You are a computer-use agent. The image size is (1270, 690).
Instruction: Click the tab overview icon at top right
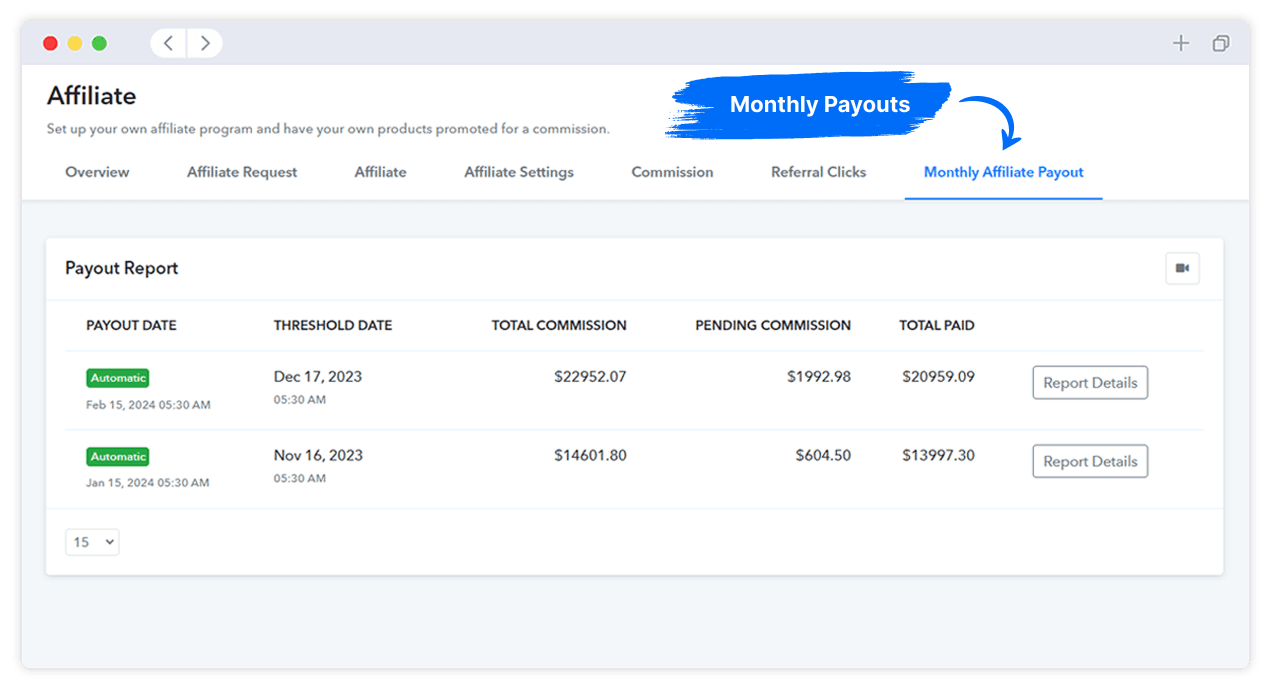[1220, 43]
